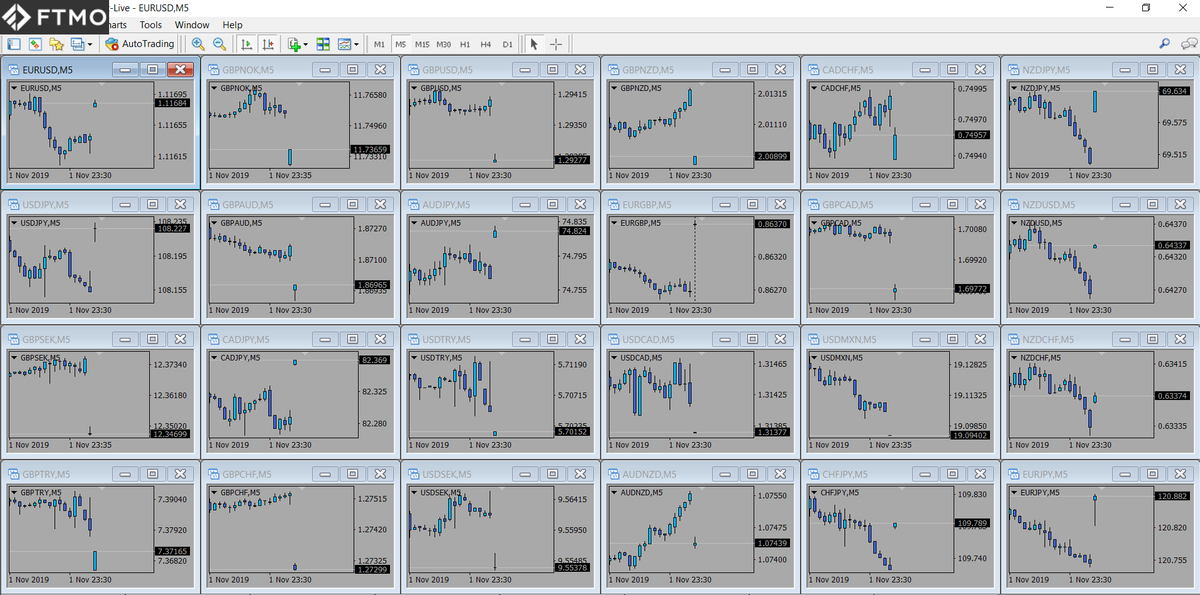The width and height of the screenshot is (1200, 595).
Task: Zoom in on the chart
Action: click(x=198, y=44)
